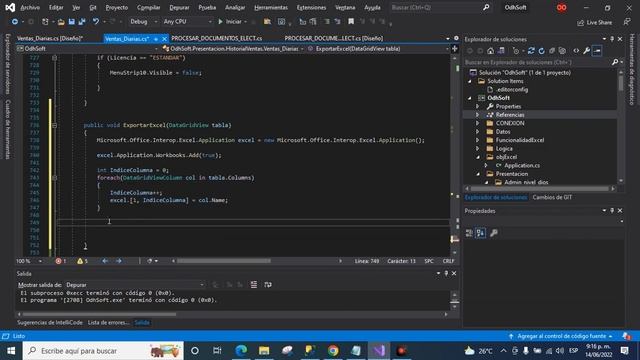The width and height of the screenshot is (640, 360).
Task: Select the .editorconfig file
Action: [x=511, y=90]
